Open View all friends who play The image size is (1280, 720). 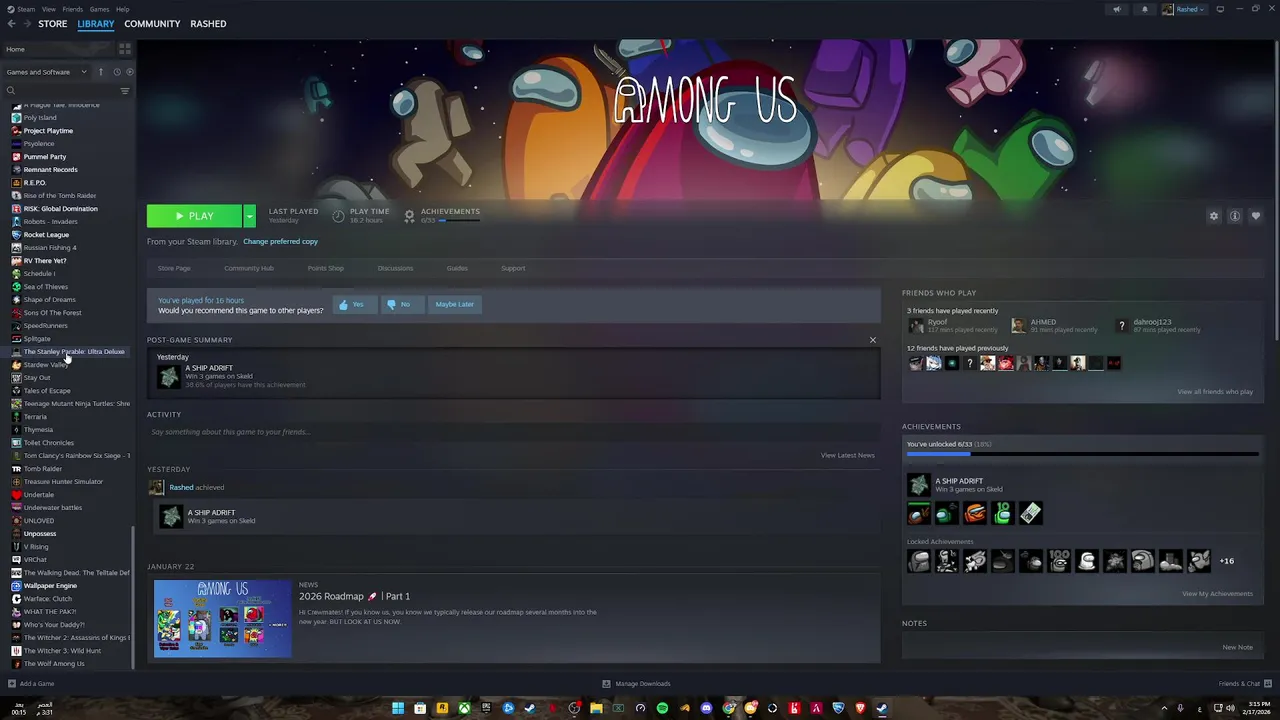point(1215,392)
